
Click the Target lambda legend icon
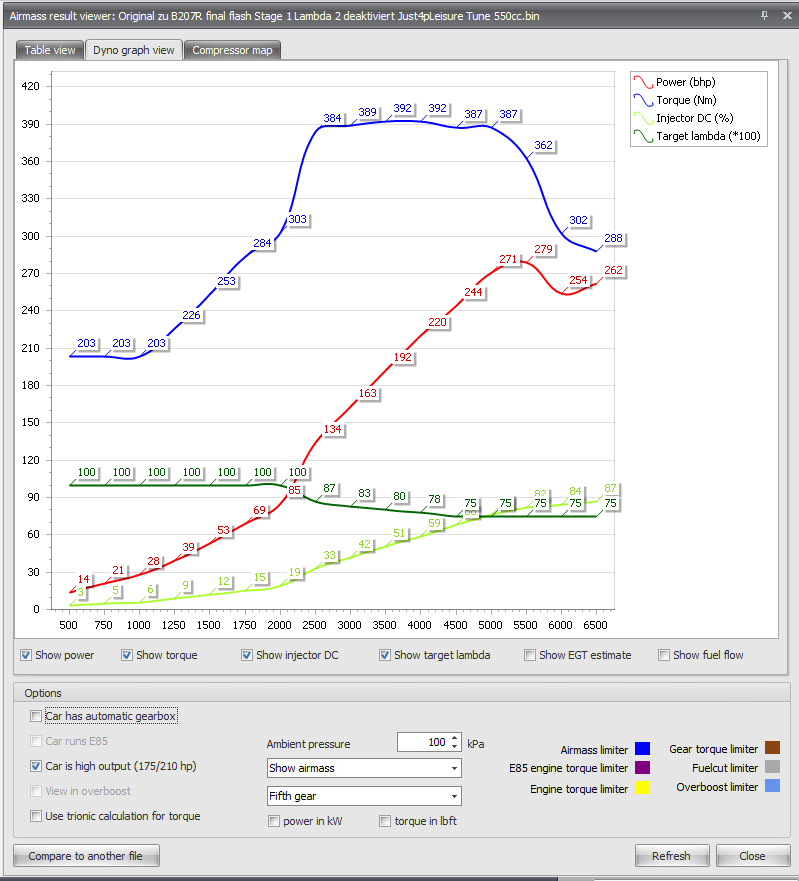tap(643, 136)
